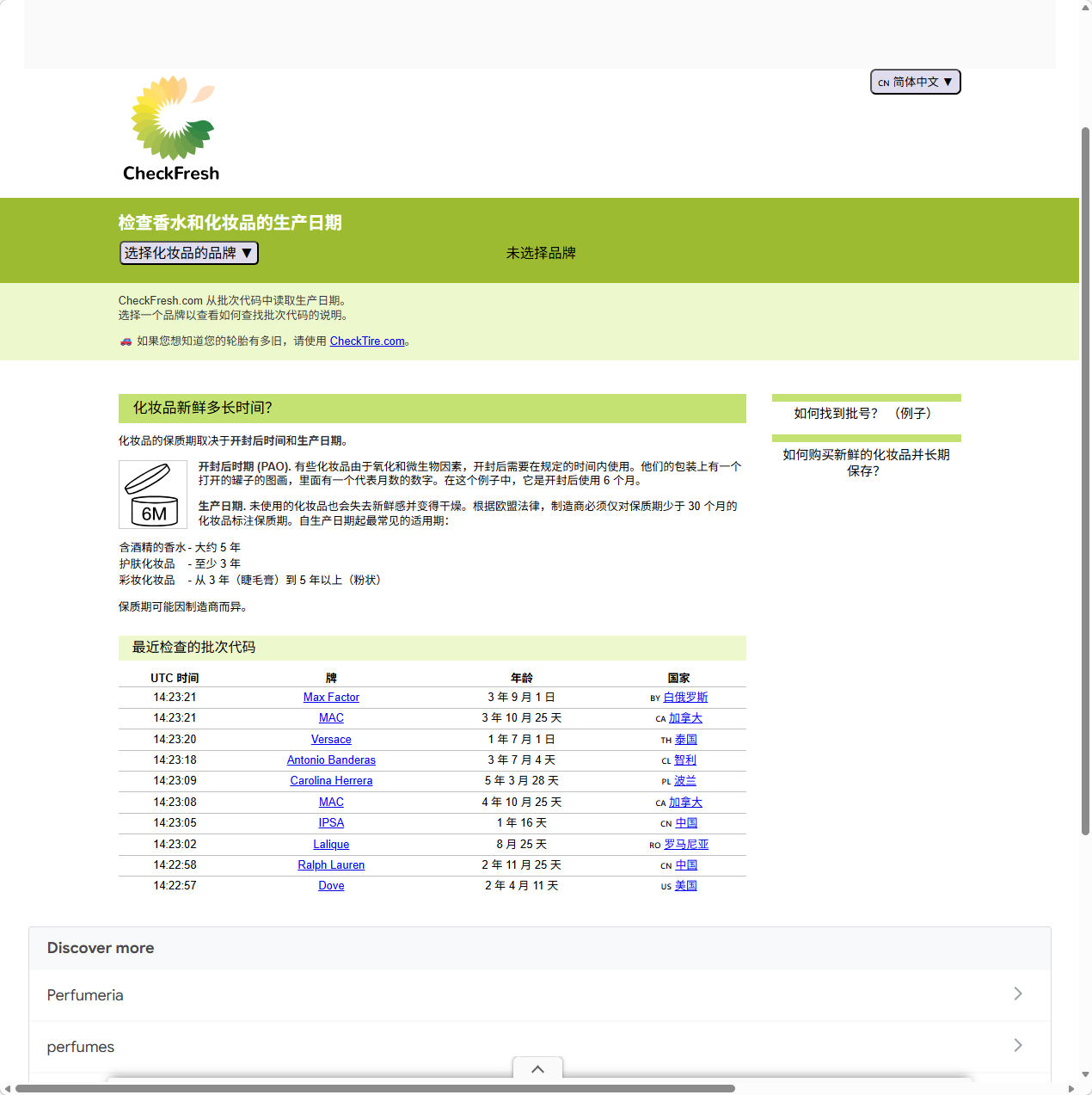Screen dimensions: 1092x1095
Task: Open the Ralph Lauren brand link
Action: coord(331,865)
